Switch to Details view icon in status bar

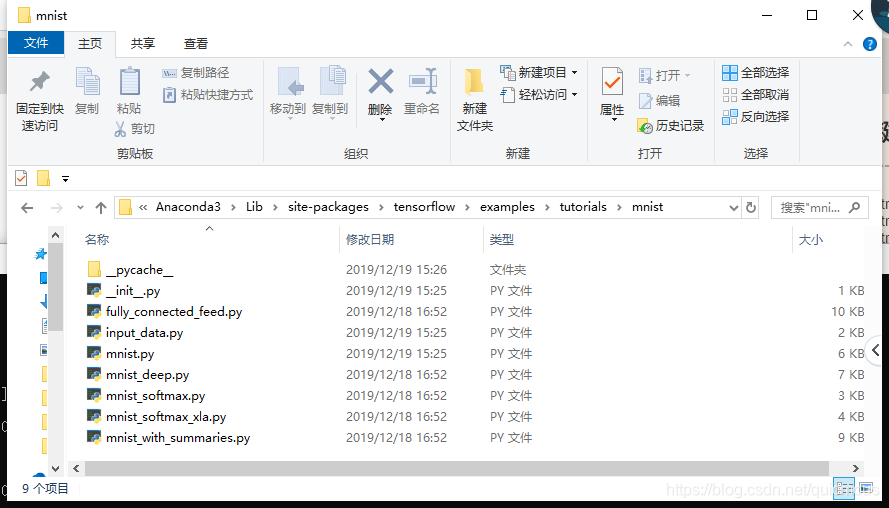845,488
